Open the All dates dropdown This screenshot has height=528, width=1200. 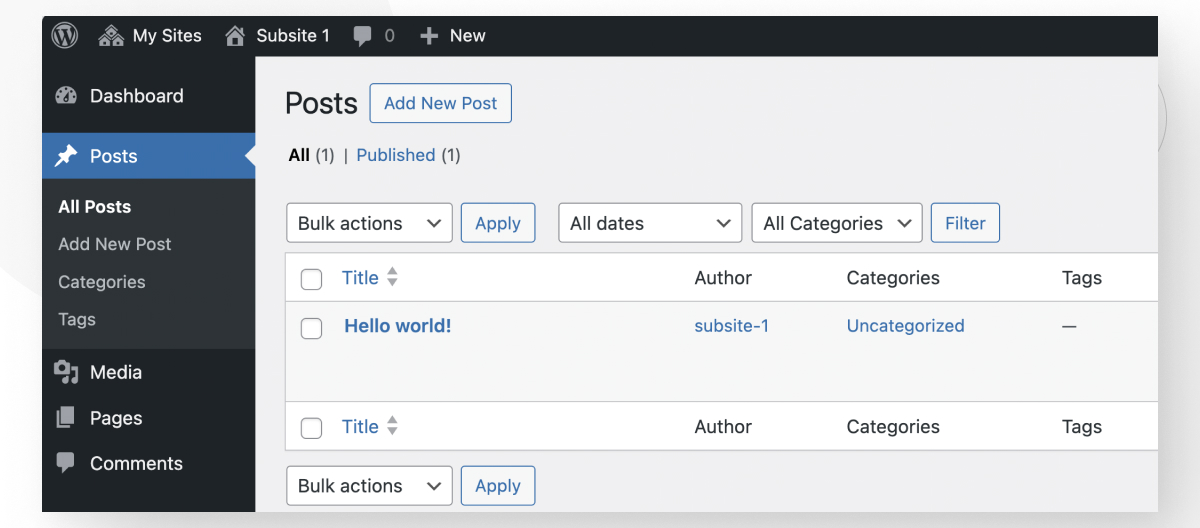coord(650,223)
